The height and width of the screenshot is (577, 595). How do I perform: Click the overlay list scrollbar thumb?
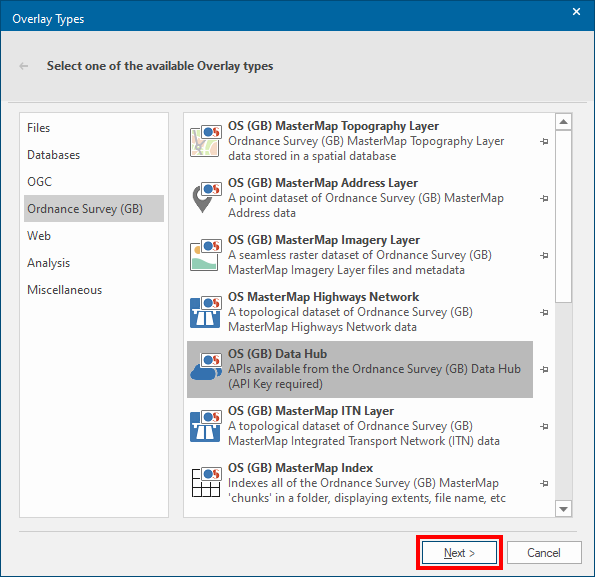[x=564, y=216]
